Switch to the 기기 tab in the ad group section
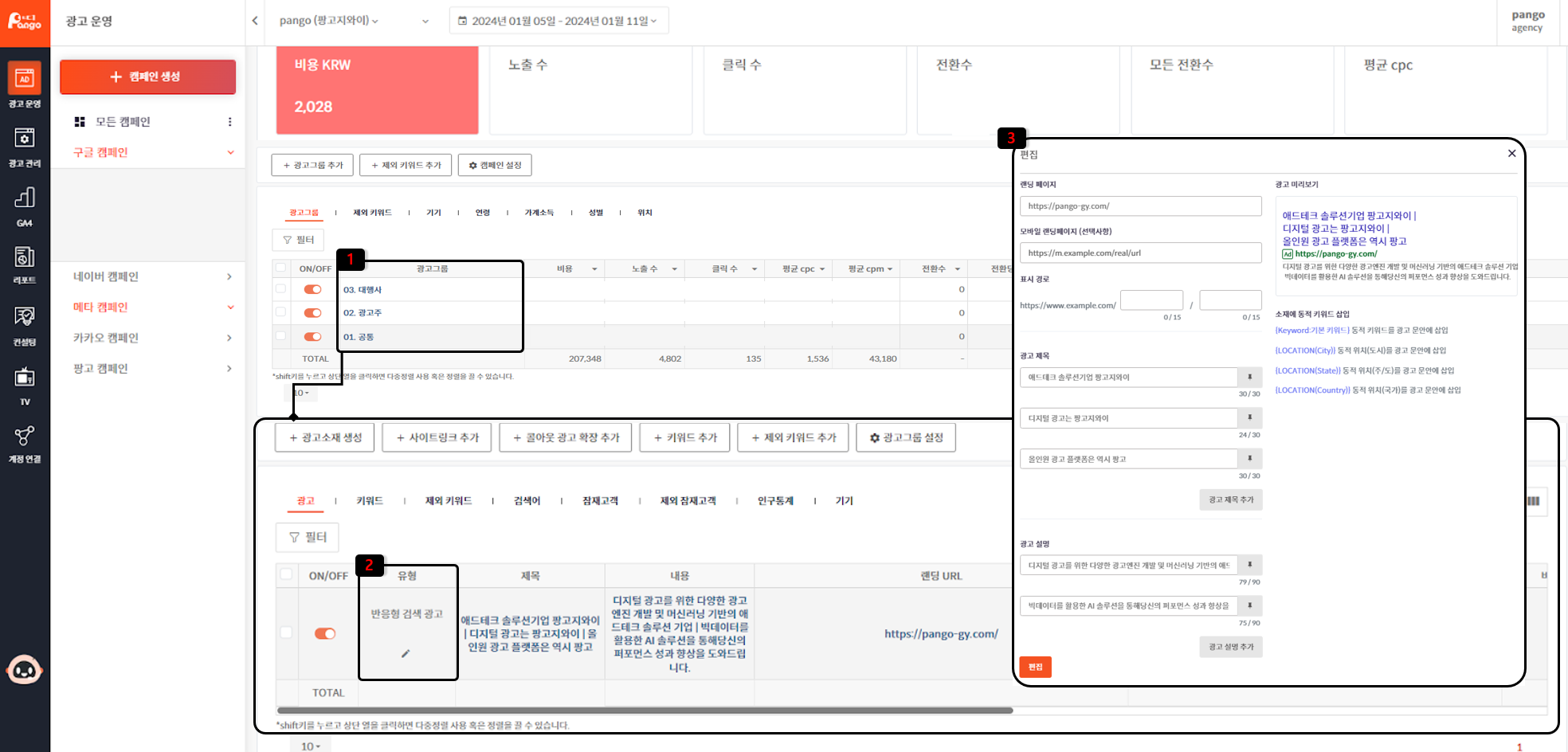Image resolution: width=1568 pixels, height=752 pixels. [433, 213]
